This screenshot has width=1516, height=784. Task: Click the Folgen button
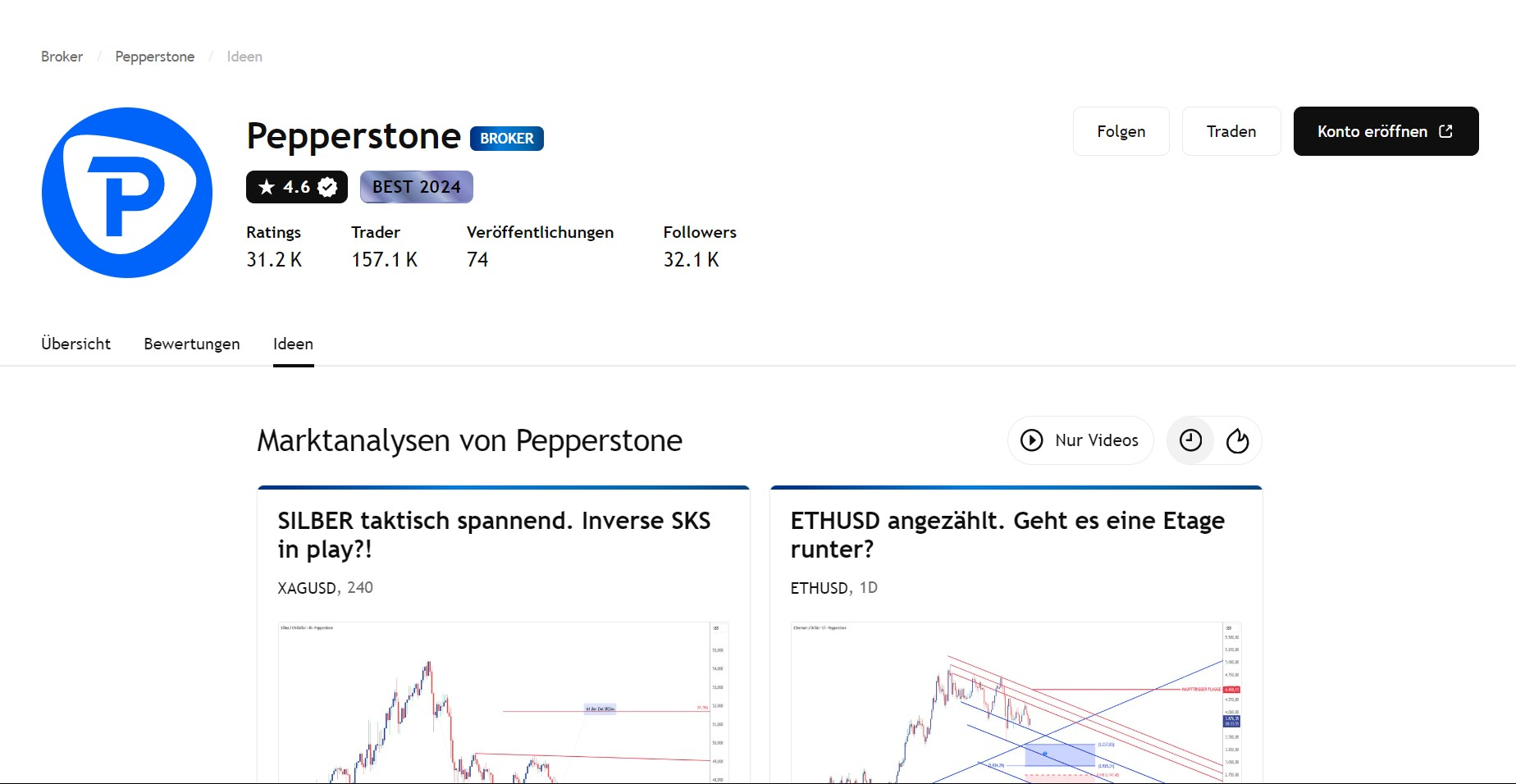click(1121, 130)
